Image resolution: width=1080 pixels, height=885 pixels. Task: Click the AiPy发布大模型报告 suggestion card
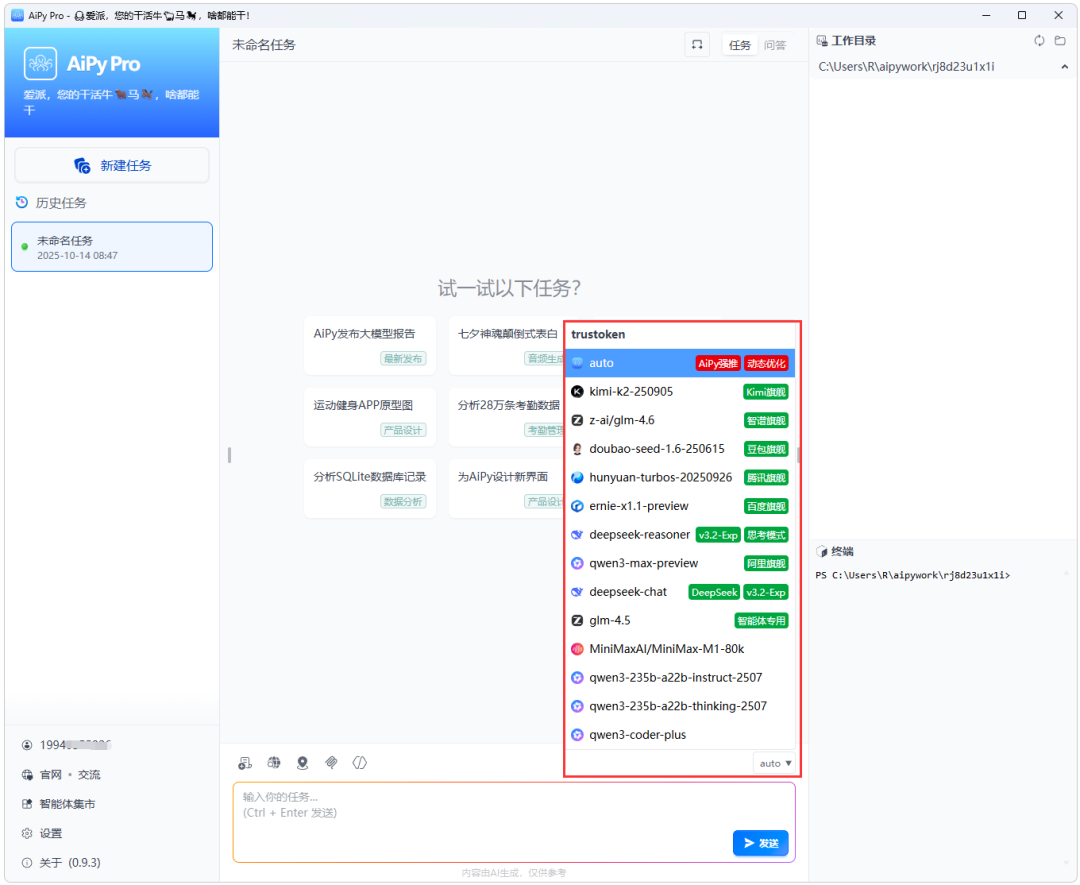370,346
